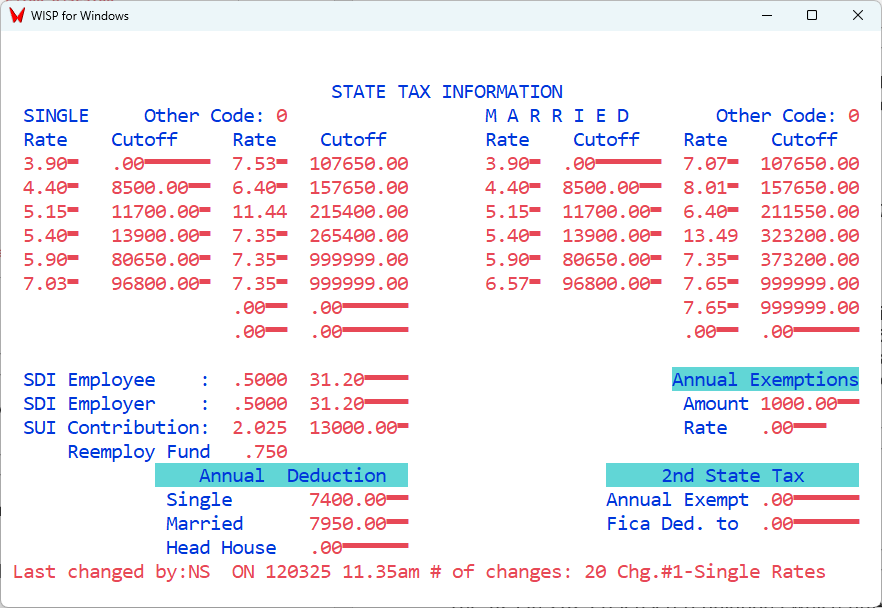Select the Single Other Code field
Image resolution: width=882 pixels, height=608 pixels.
pyautogui.click(x=282, y=116)
